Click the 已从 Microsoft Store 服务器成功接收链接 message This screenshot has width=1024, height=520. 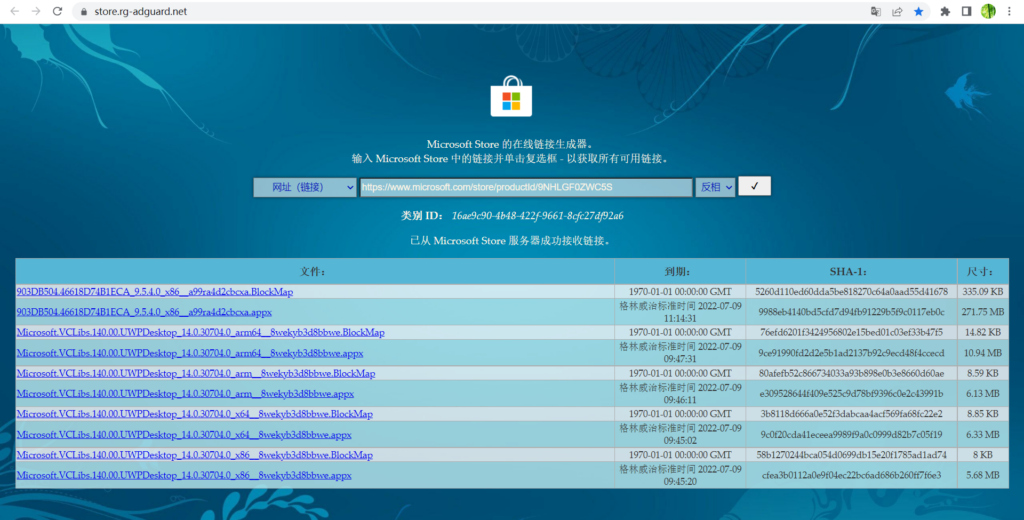click(511, 241)
